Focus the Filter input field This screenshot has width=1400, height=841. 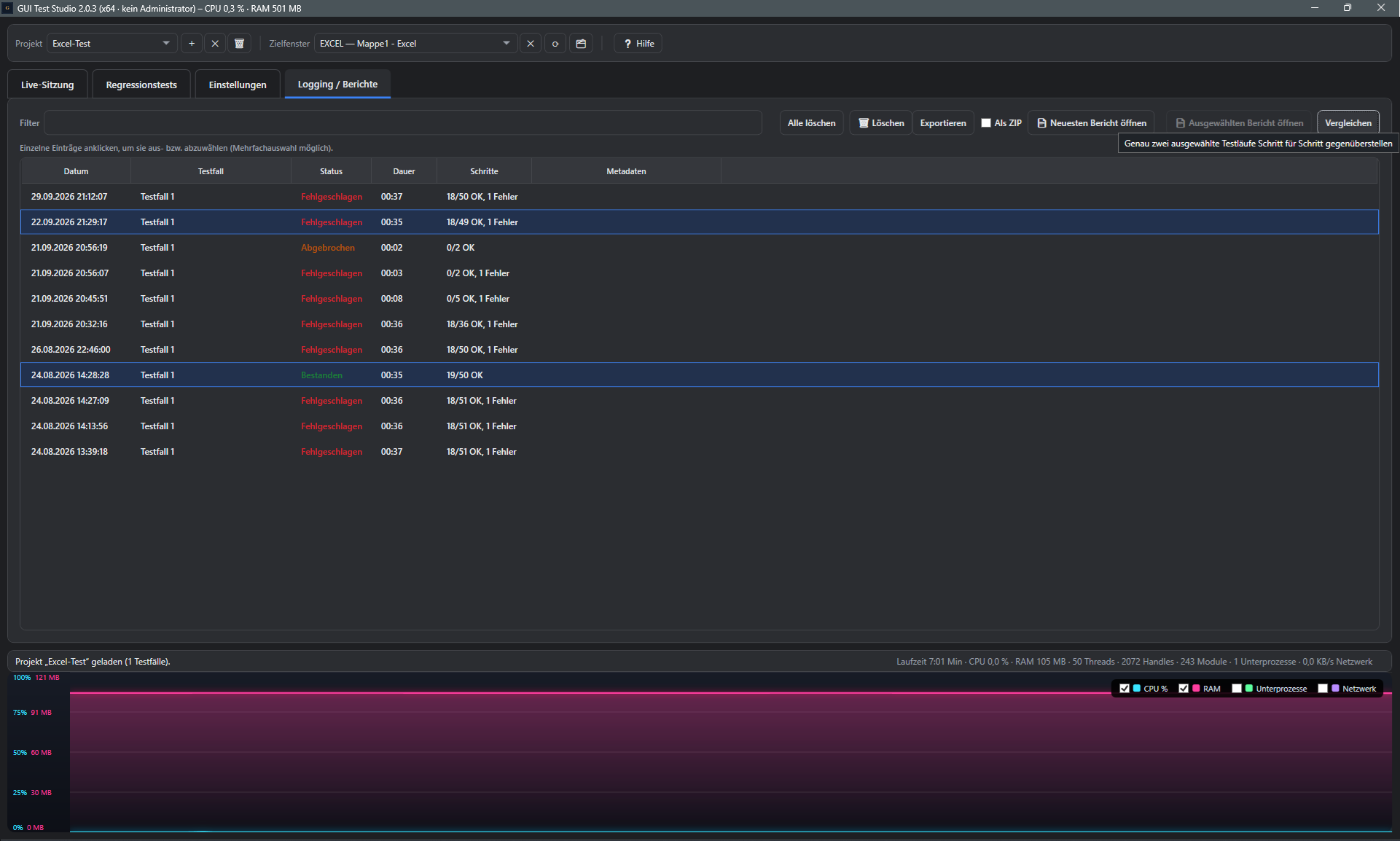[403, 123]
